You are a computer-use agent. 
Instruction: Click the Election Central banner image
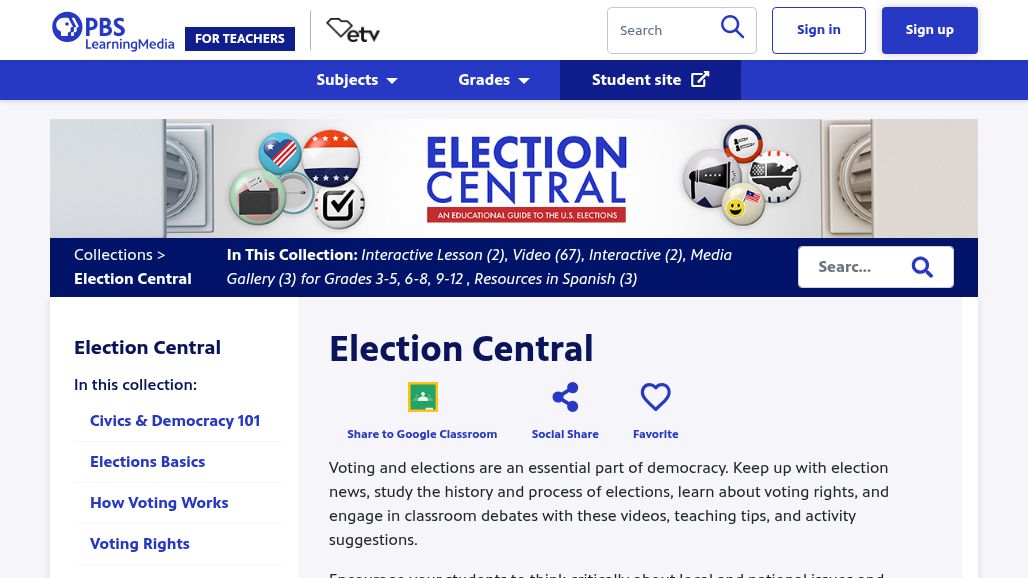(514, 178)
